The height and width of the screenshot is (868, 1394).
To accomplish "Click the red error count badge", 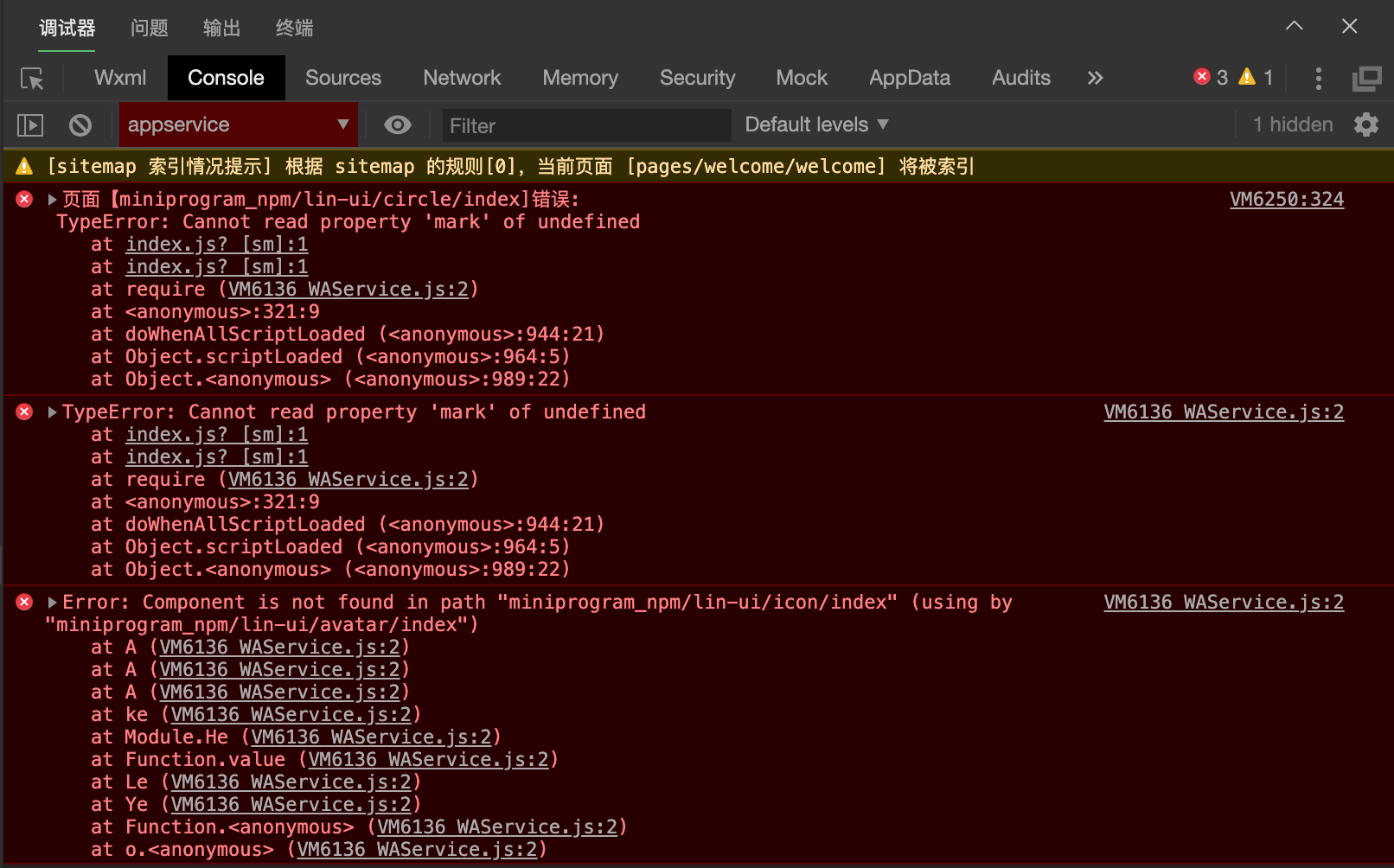I will [x=1211, y=78].
